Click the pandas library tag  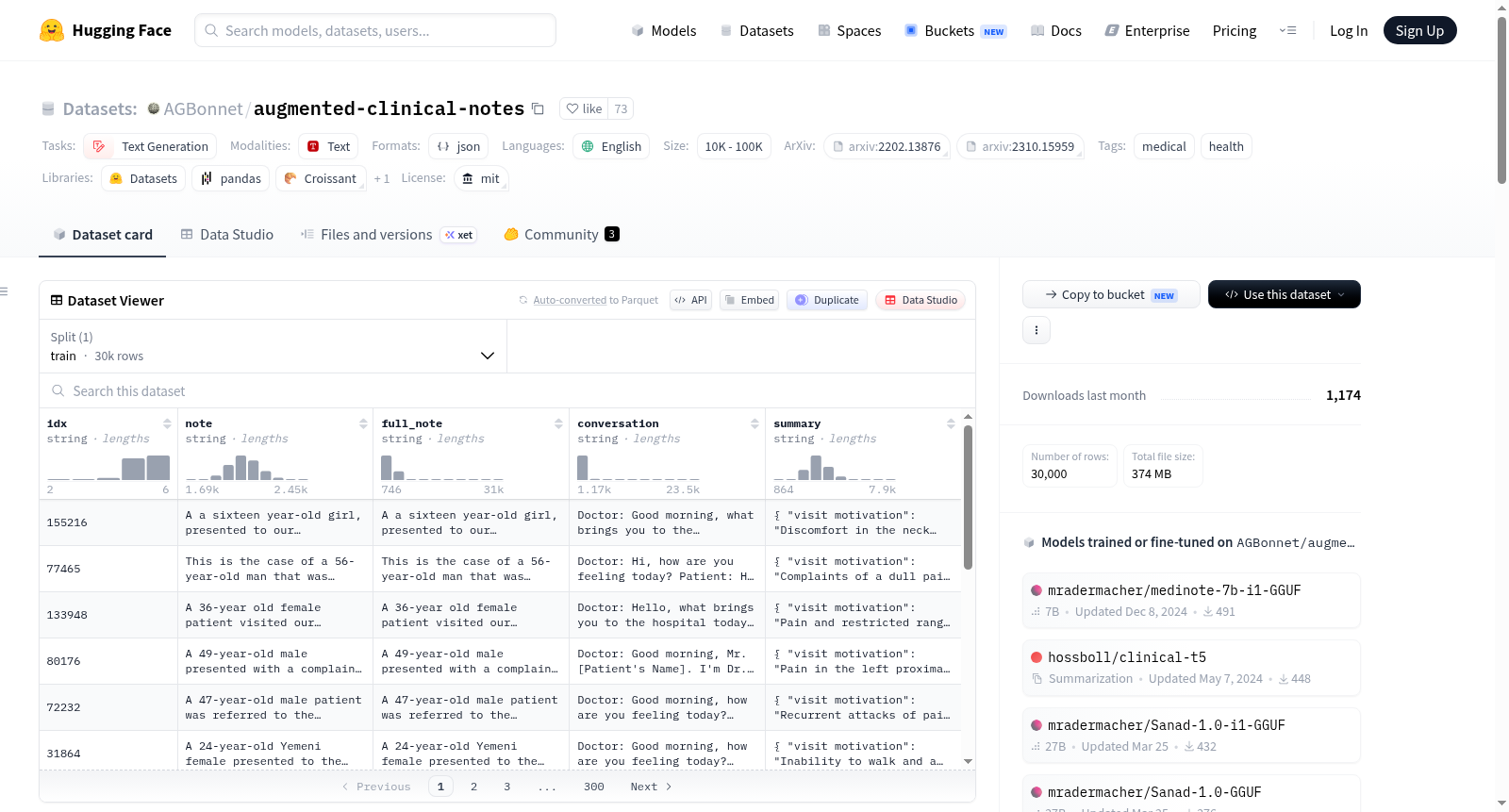click(x=231, y=178)
